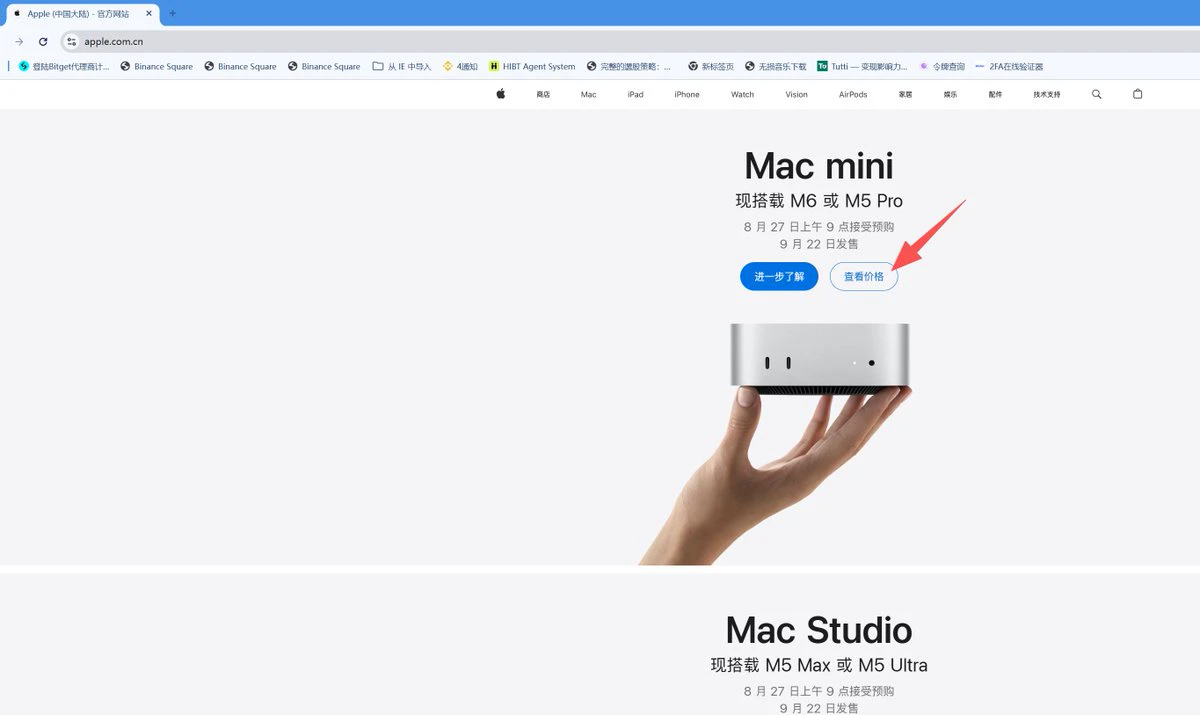The width and height of the screenshot is (1200, 715).
Task: Open the 配件 menu in the Apple nav
Action: [995, 95]
